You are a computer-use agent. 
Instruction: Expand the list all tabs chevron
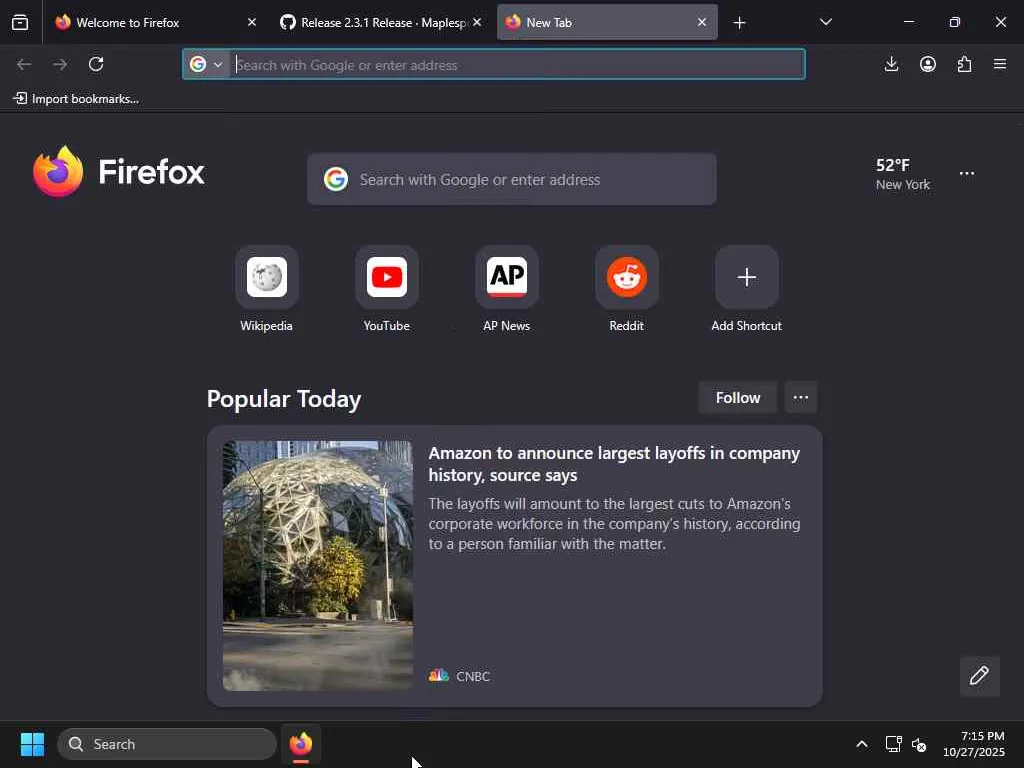pos(825,22)
